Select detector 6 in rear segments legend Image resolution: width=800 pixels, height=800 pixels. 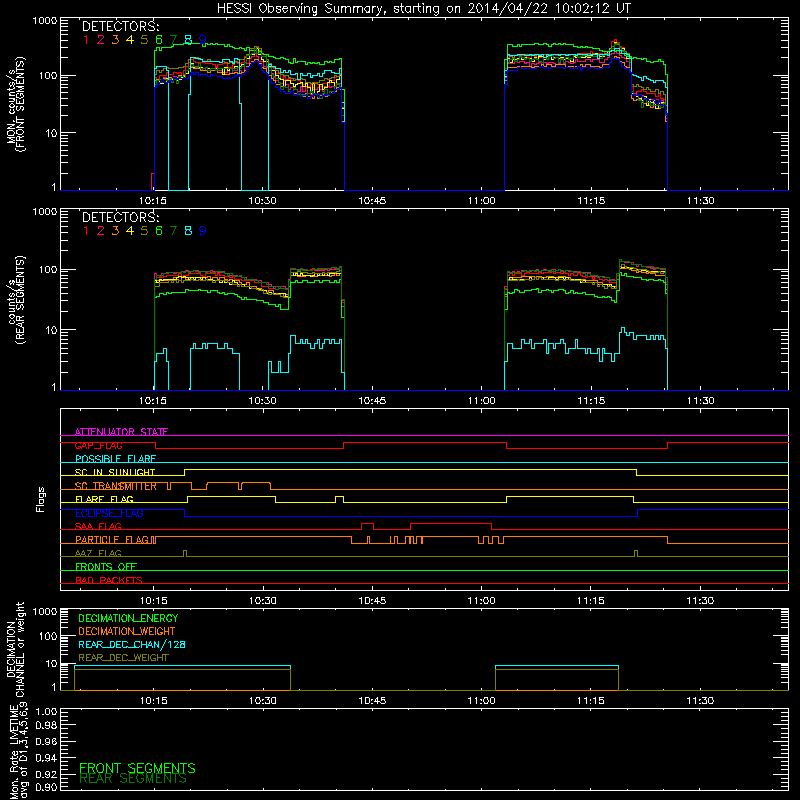click(x=159, y=231)
